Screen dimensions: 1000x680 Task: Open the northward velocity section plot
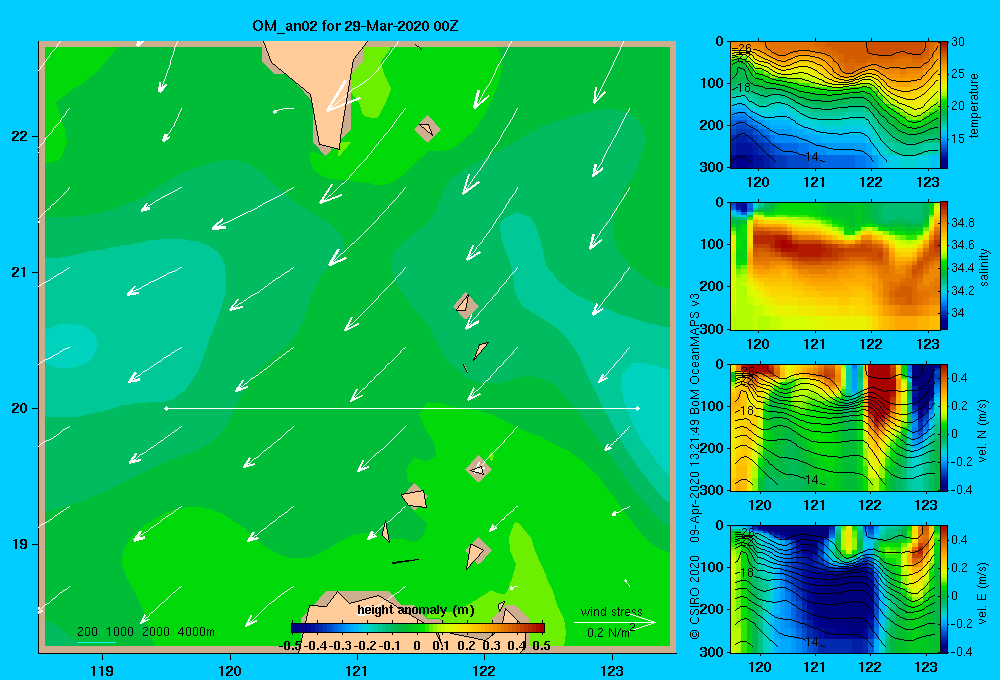[834, 428]
